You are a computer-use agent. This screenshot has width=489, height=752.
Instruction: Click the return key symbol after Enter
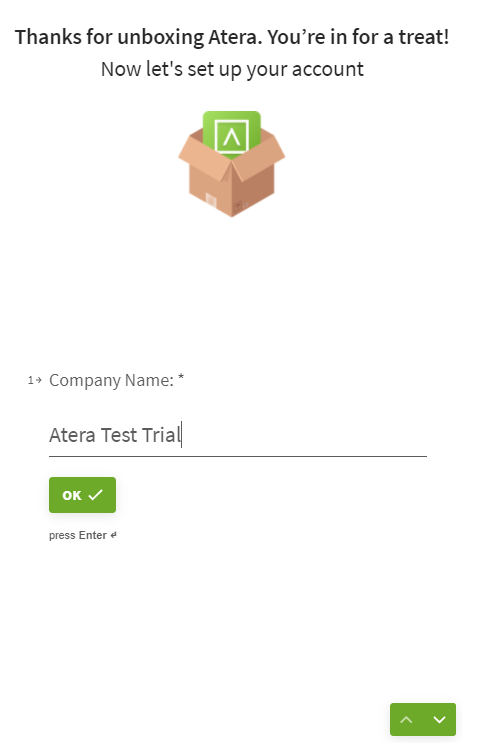[113, 535]
